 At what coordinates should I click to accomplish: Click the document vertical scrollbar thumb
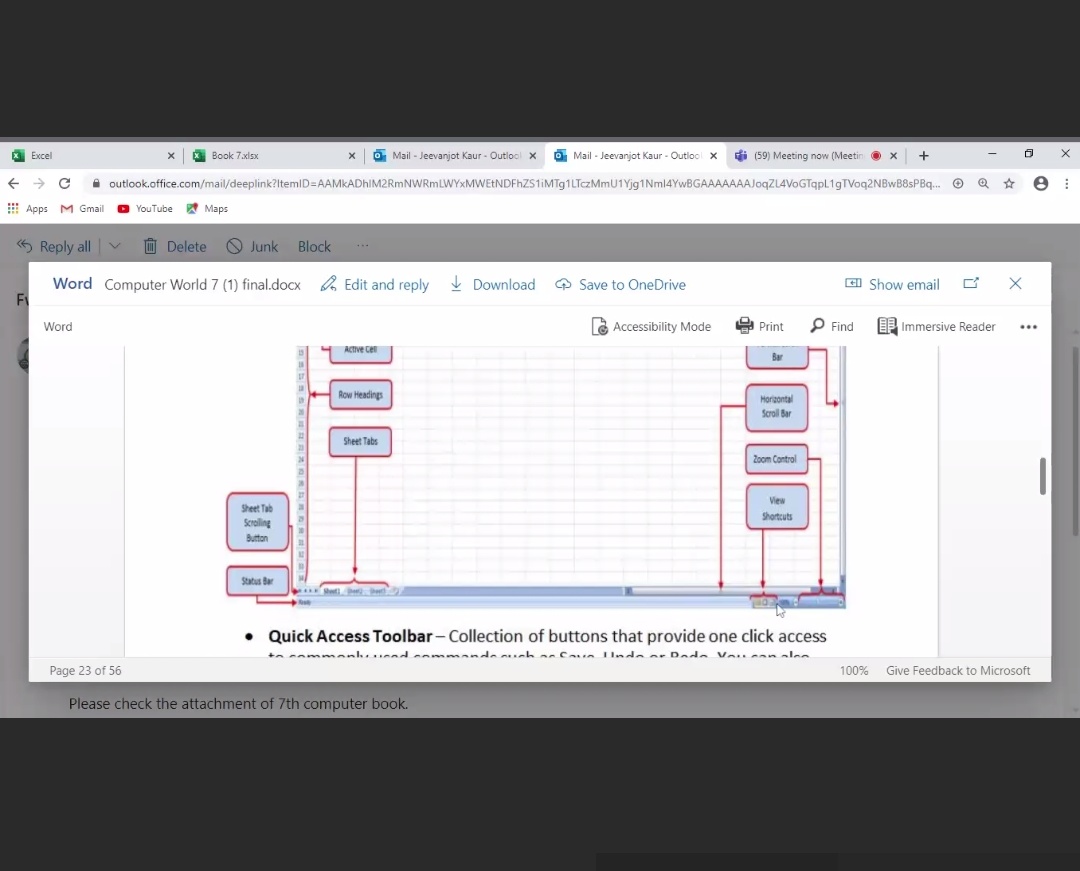click(1043, 476)
